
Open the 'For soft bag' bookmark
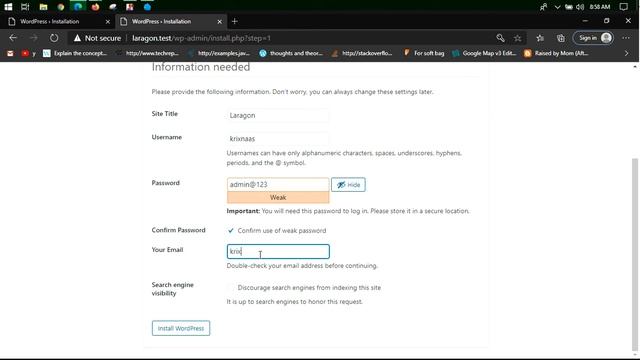point(424,53)
